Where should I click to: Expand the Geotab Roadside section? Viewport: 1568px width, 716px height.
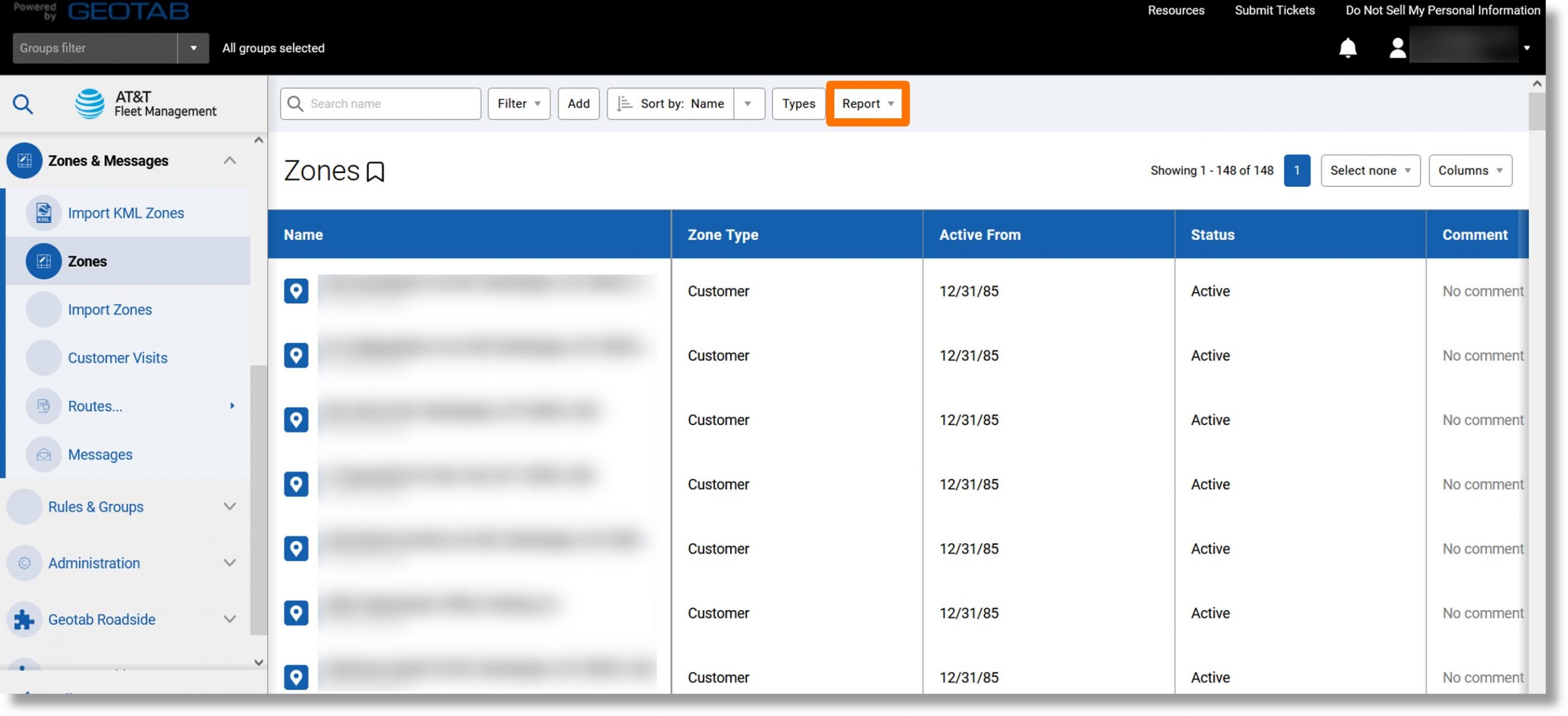[230, 619]
